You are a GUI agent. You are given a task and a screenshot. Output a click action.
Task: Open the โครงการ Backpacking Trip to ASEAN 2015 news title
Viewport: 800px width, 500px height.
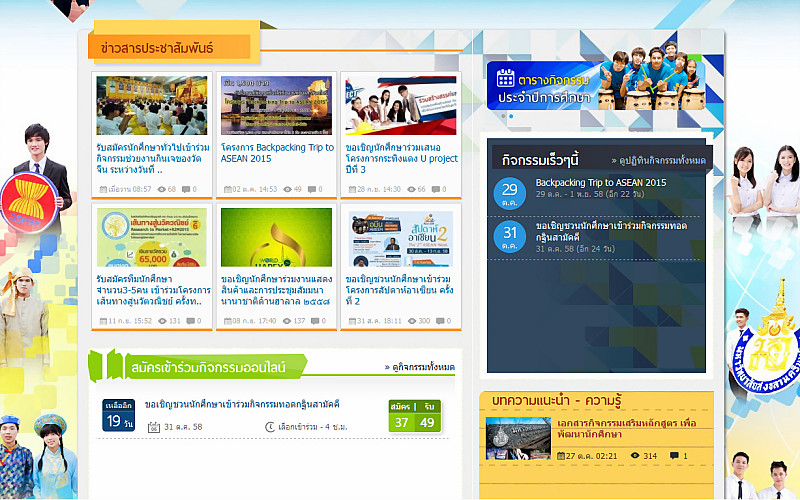[277, 152]
